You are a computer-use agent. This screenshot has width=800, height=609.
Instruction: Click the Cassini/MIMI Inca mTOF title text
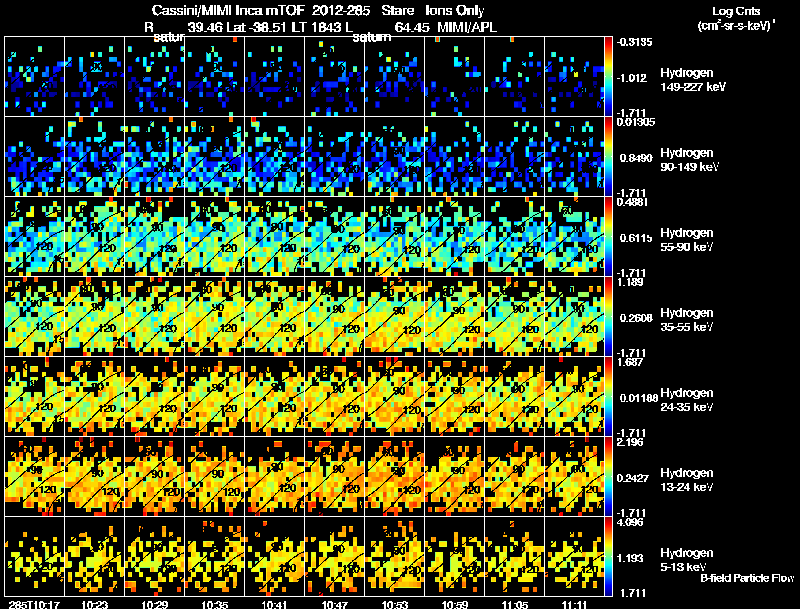(228, 10)
